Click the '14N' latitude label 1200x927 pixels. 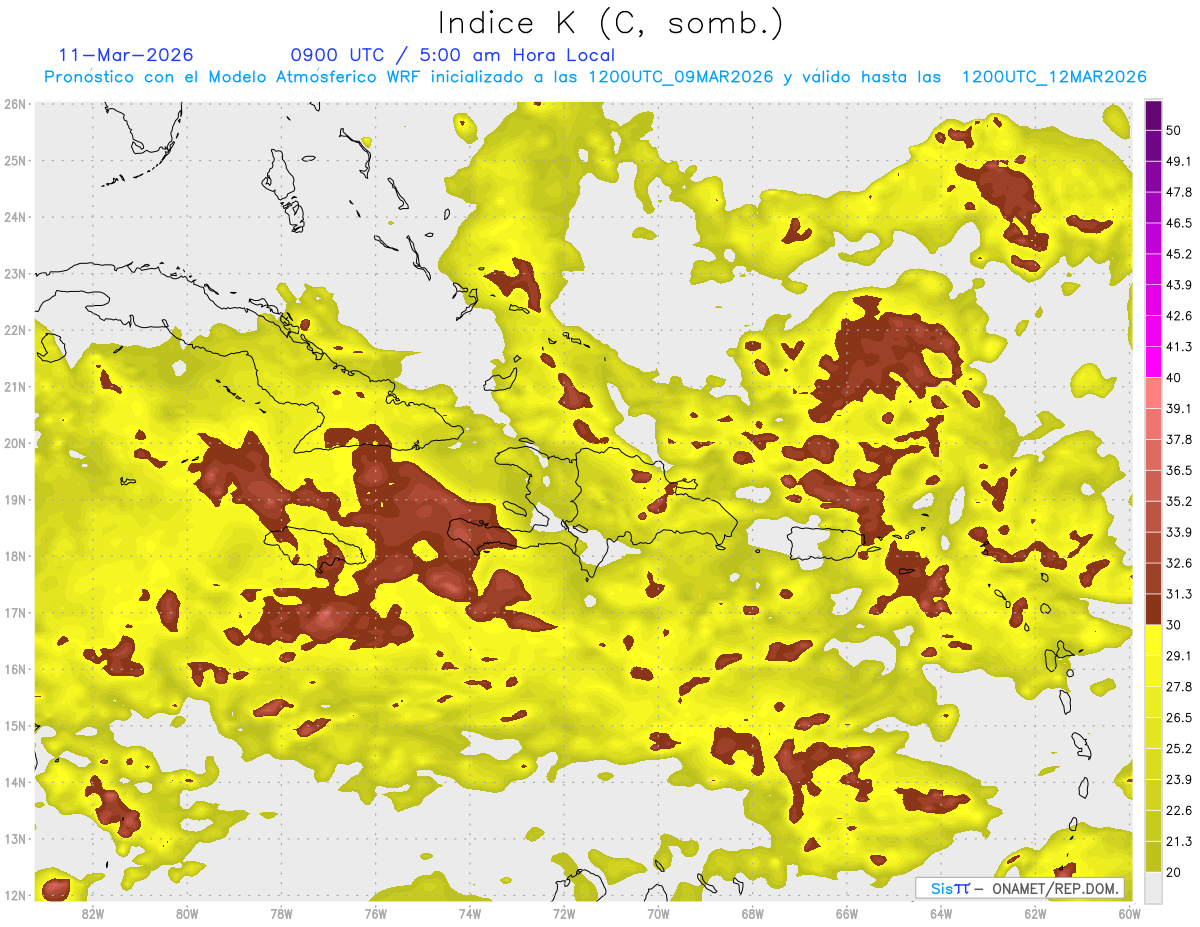(15, 782)
